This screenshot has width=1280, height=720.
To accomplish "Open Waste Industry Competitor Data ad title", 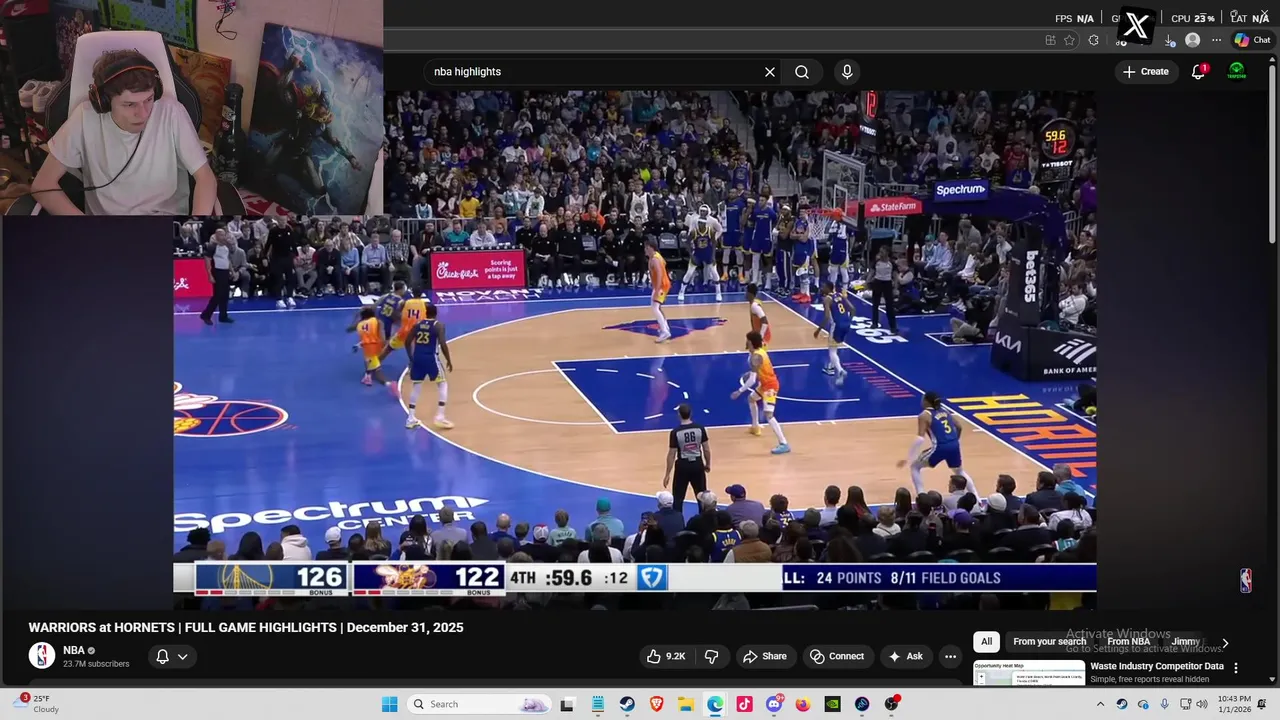I will pyautogui.click(x=1157, y=666).
